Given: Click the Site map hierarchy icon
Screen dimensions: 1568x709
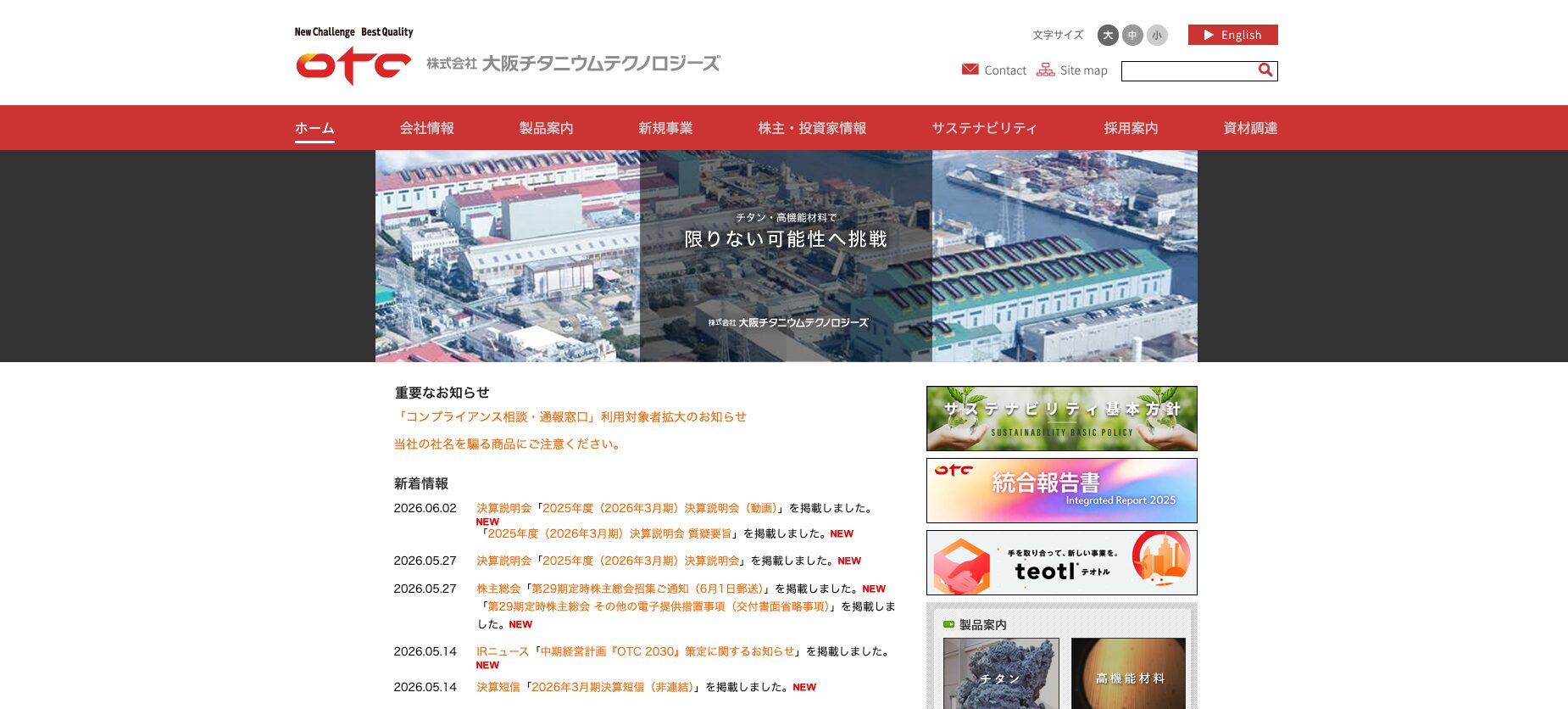Looking at the screenshot, I should (1046, 70).
